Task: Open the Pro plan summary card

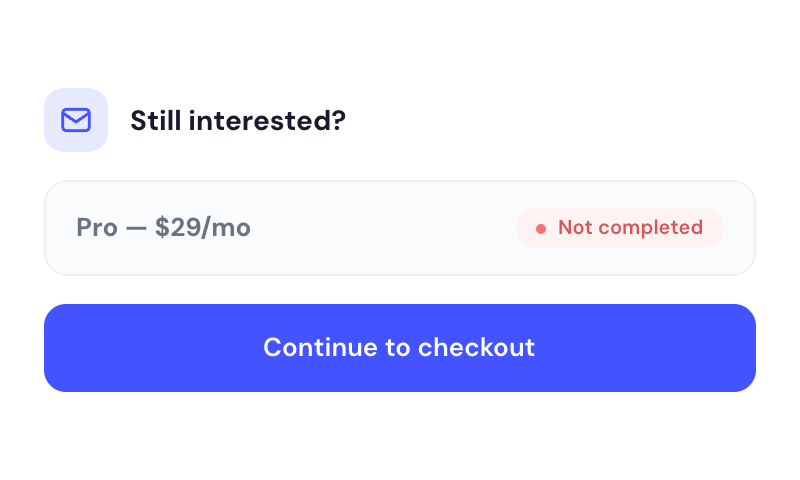Action: tap(399, 228)
